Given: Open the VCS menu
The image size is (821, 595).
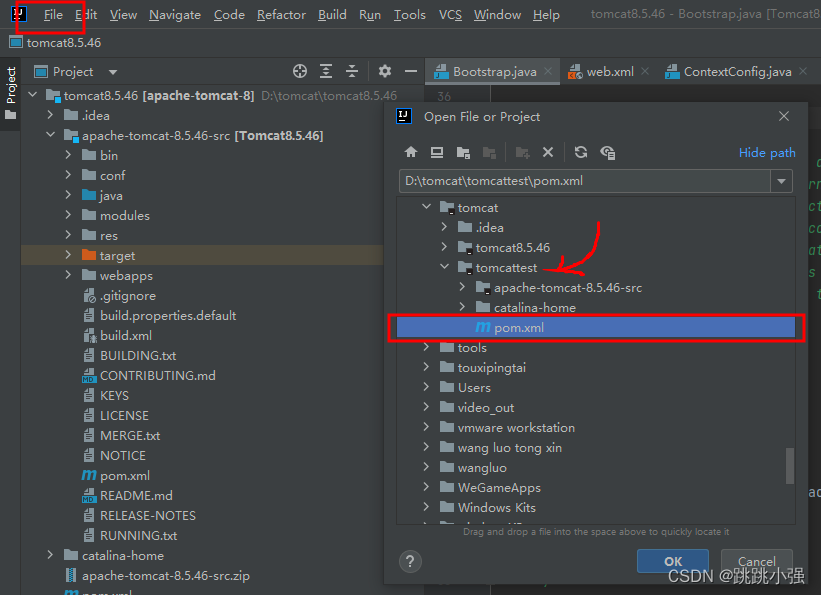Looking at the screenshot, I should (x=450, y=15).
